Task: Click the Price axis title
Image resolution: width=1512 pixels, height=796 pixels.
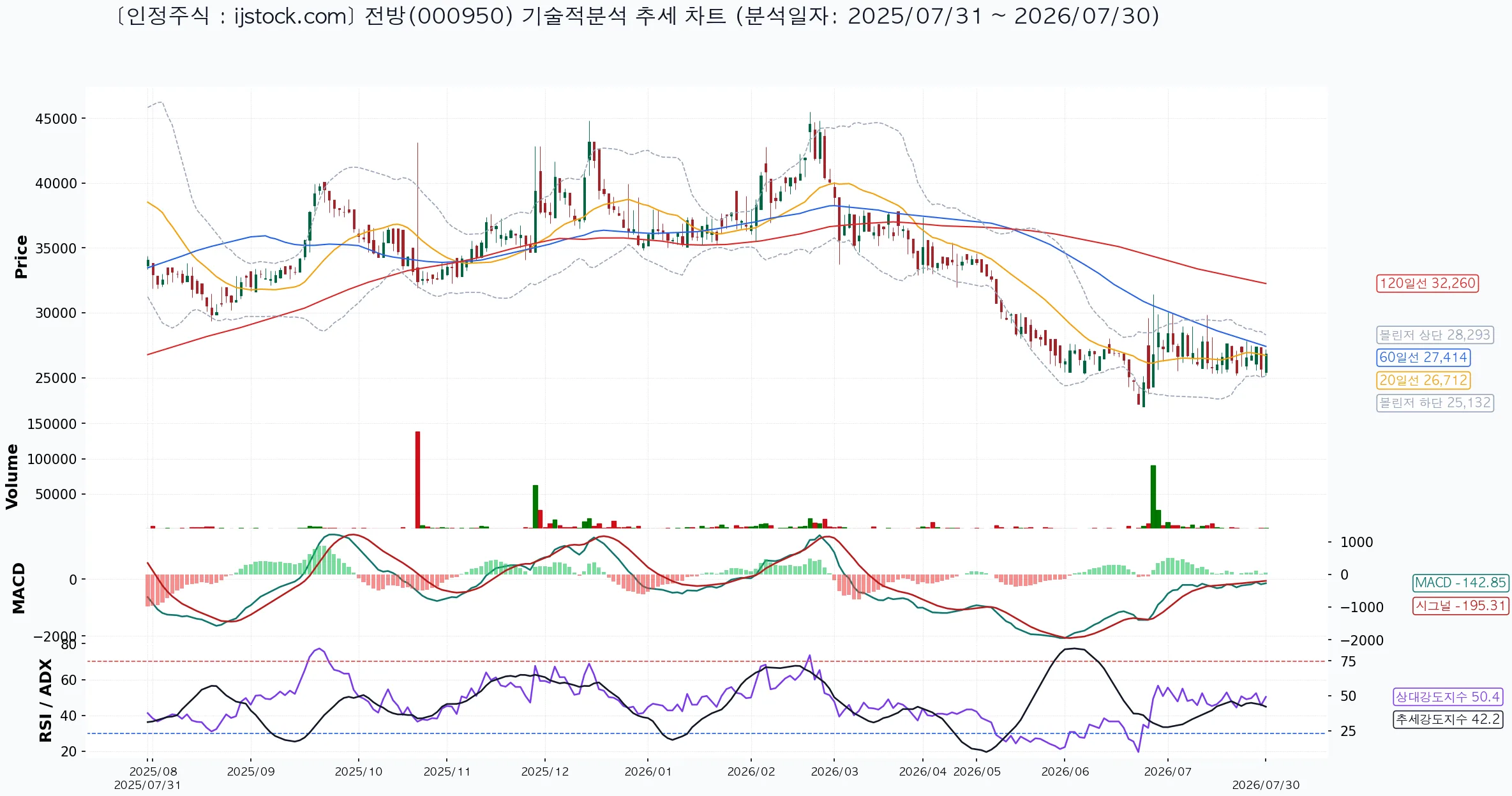Action: (21, 257)
